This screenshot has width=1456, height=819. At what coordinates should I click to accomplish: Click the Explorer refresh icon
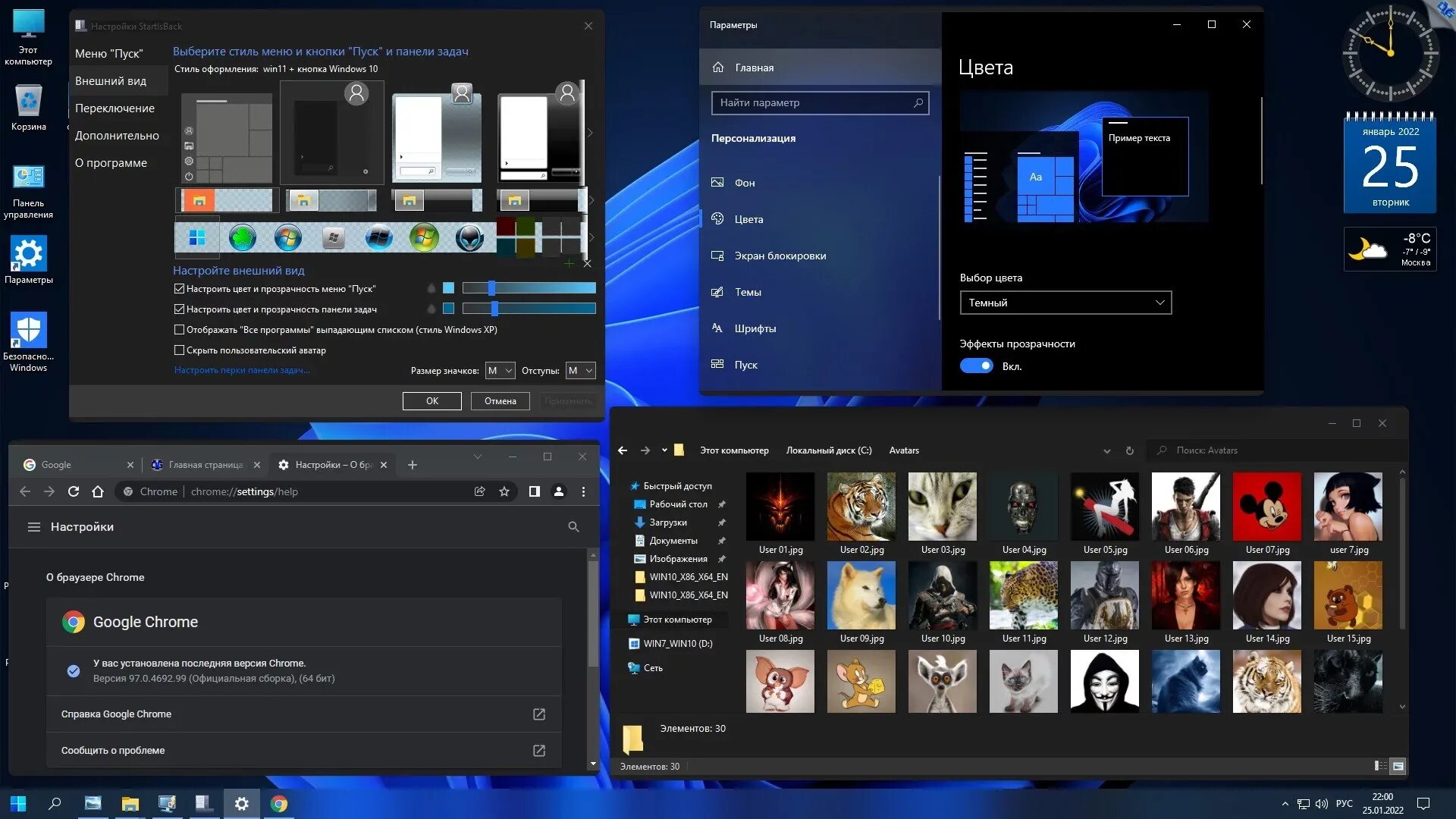(x=1129, y=450)
